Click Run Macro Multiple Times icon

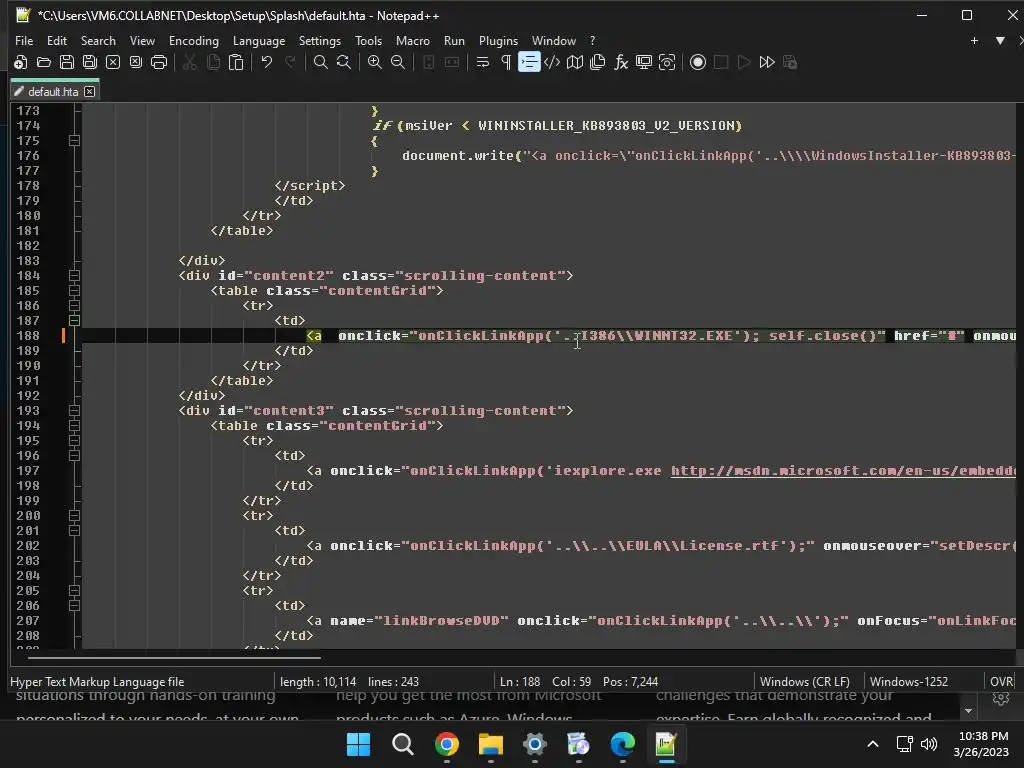click(x=767, y=62)
